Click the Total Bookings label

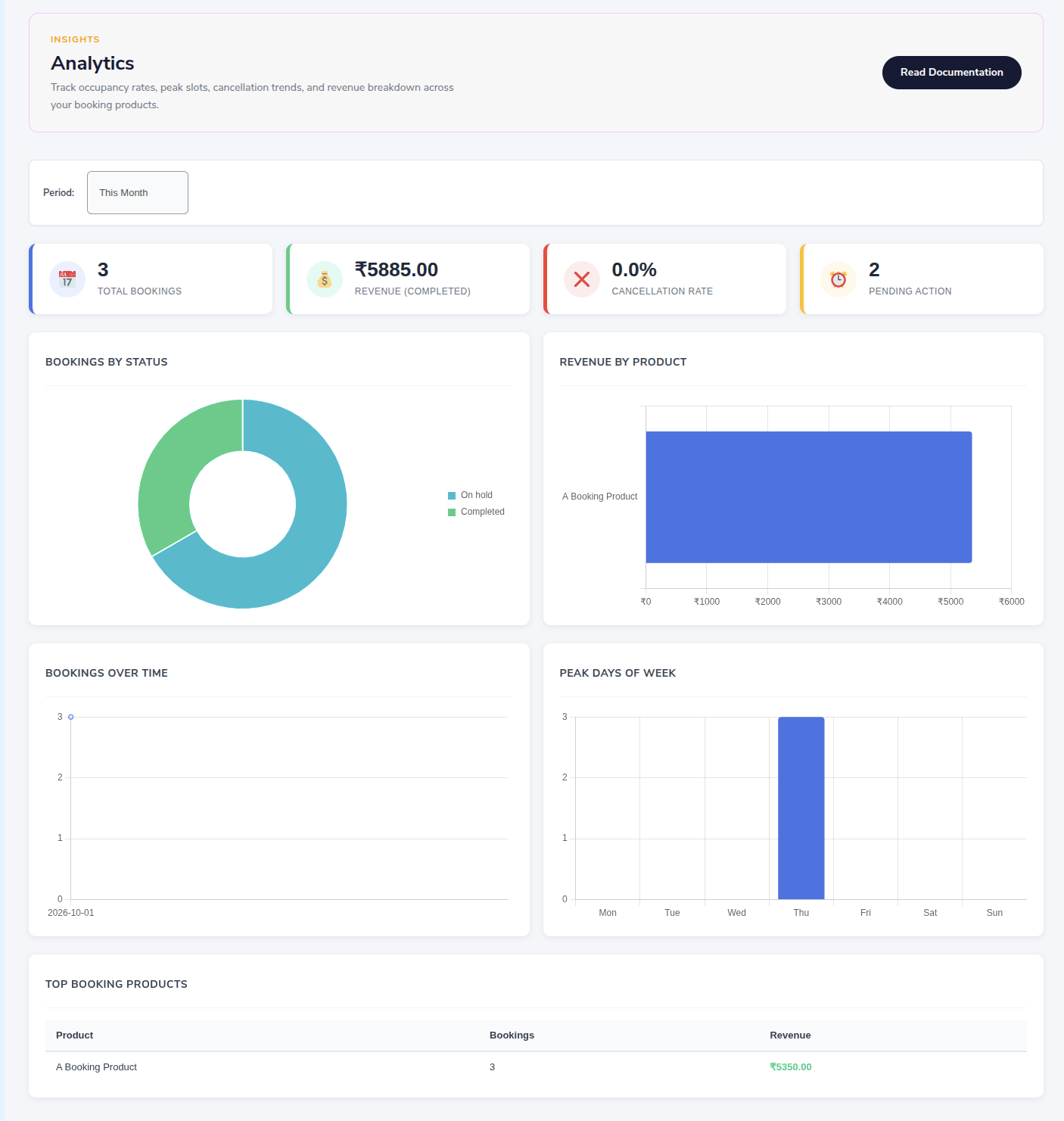click(x=139, y=291)
